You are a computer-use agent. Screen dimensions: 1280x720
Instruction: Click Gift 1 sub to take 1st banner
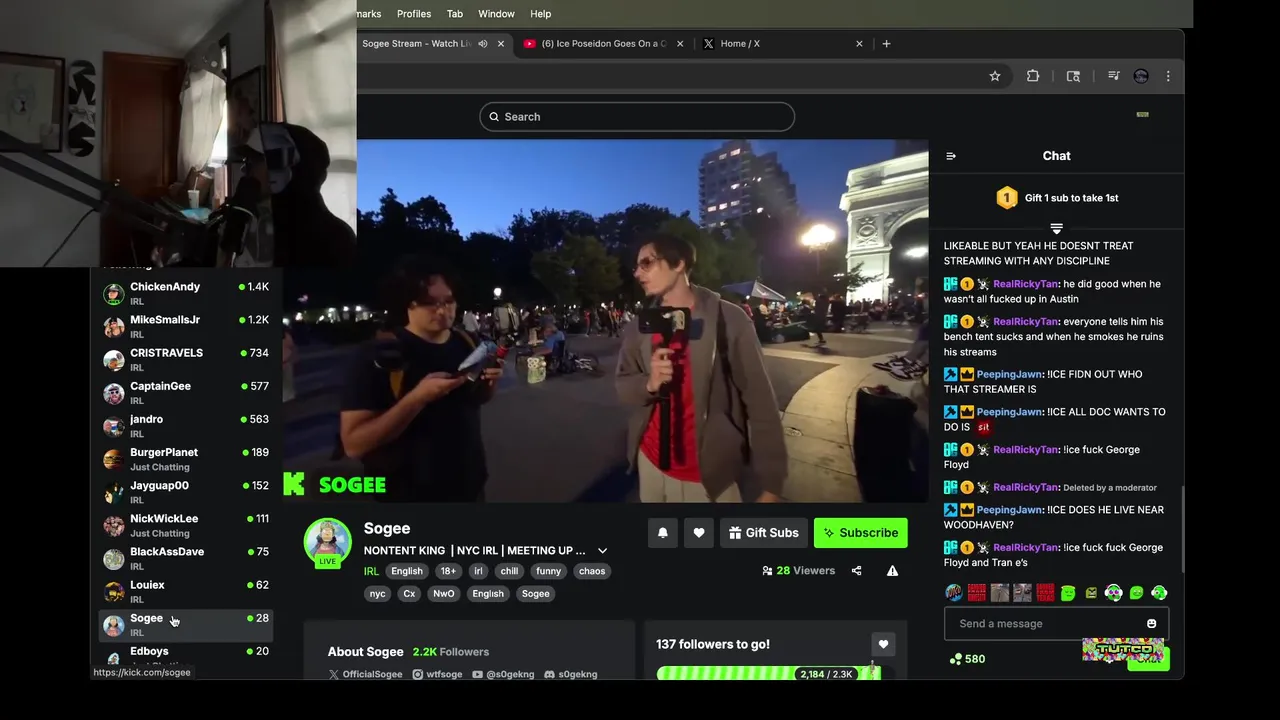(x=1057, y=198)
